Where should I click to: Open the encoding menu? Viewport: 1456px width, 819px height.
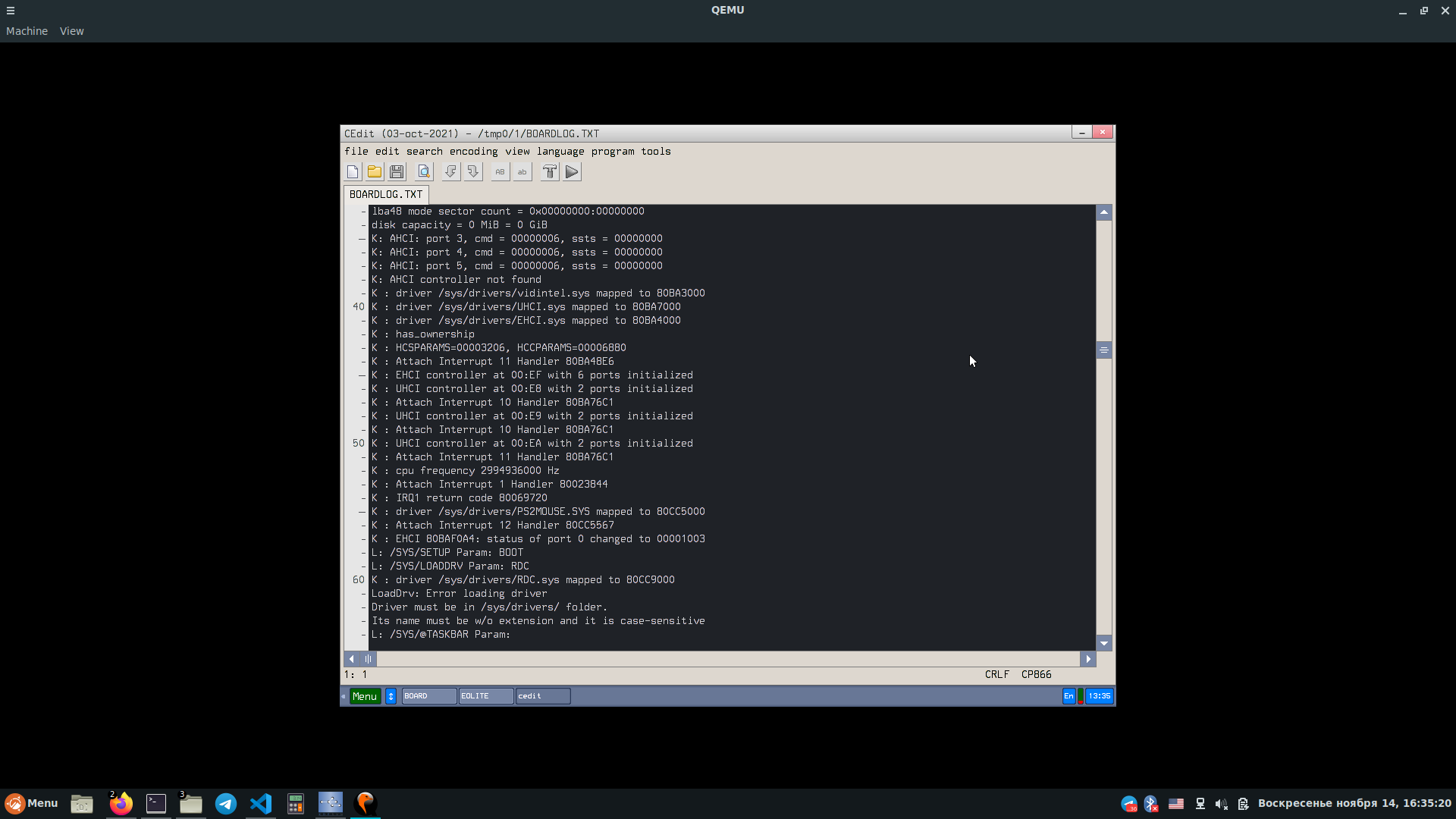coord(473,152)
